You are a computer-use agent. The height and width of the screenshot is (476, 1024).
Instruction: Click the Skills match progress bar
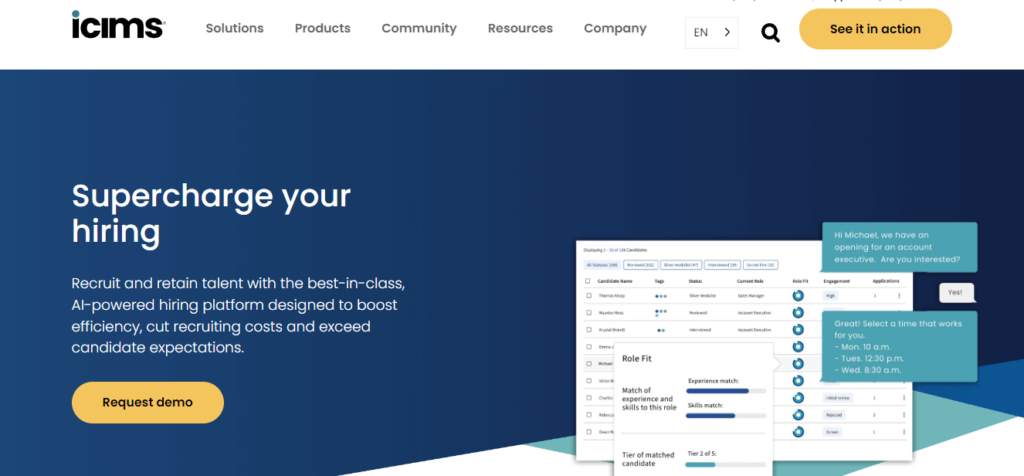coord(726,416)
